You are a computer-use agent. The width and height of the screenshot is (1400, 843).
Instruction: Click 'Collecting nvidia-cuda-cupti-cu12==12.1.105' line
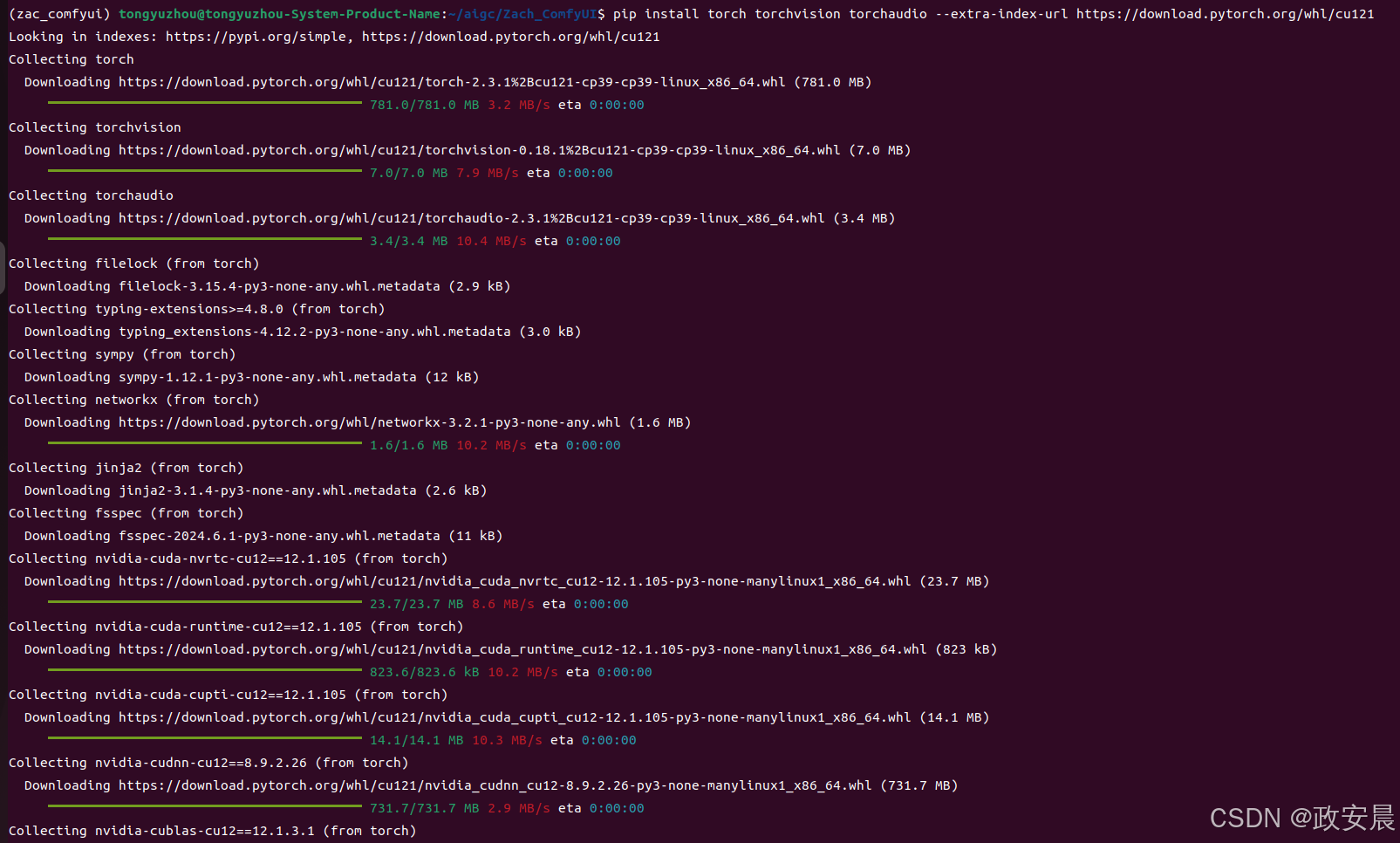point(229,695)
